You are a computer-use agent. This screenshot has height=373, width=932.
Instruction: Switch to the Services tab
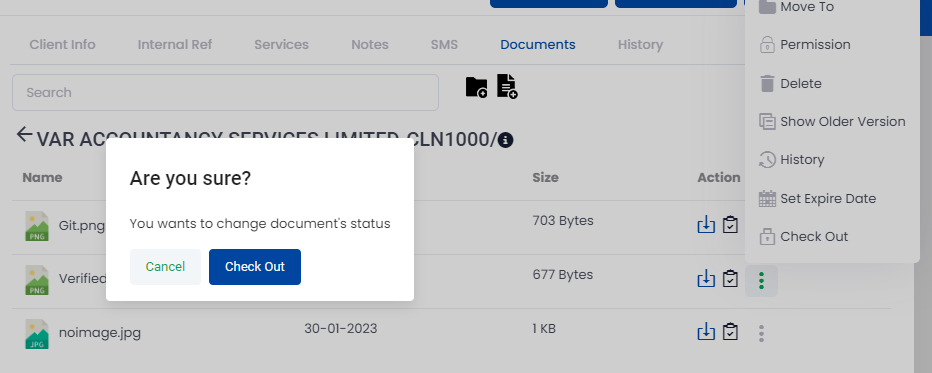click(281, 45)
